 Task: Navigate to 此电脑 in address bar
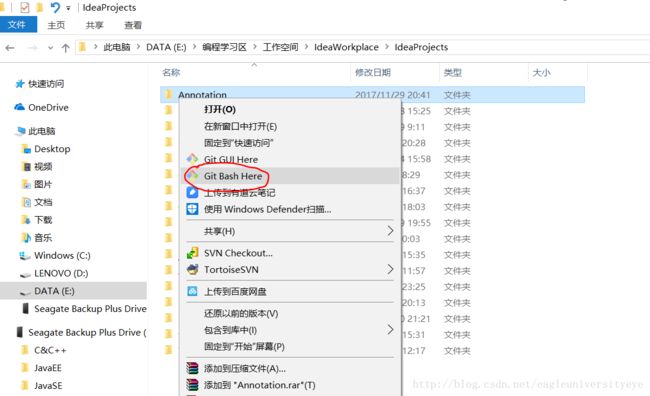click(116, 47)
